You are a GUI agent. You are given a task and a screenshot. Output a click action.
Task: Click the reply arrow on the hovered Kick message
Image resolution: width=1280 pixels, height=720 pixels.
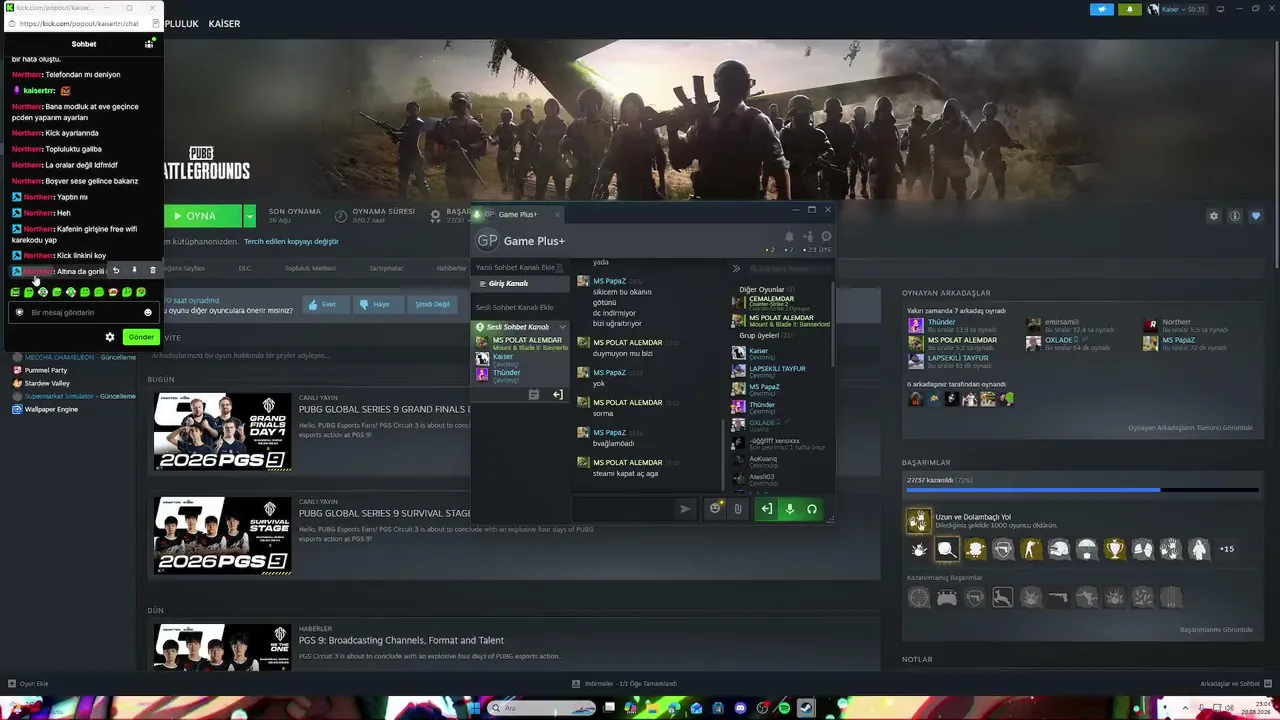116,270
